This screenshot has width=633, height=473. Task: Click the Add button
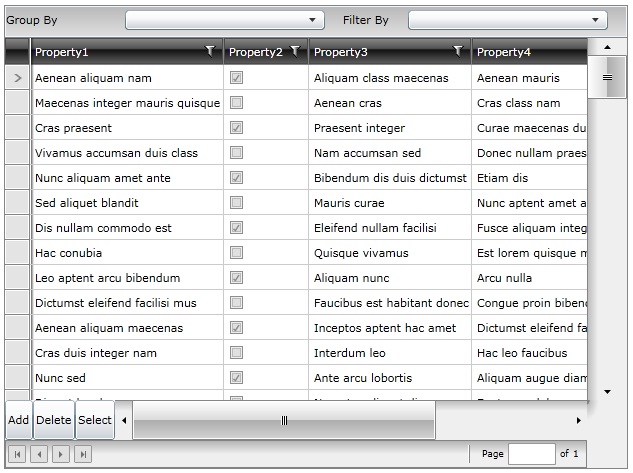[19, 420]
